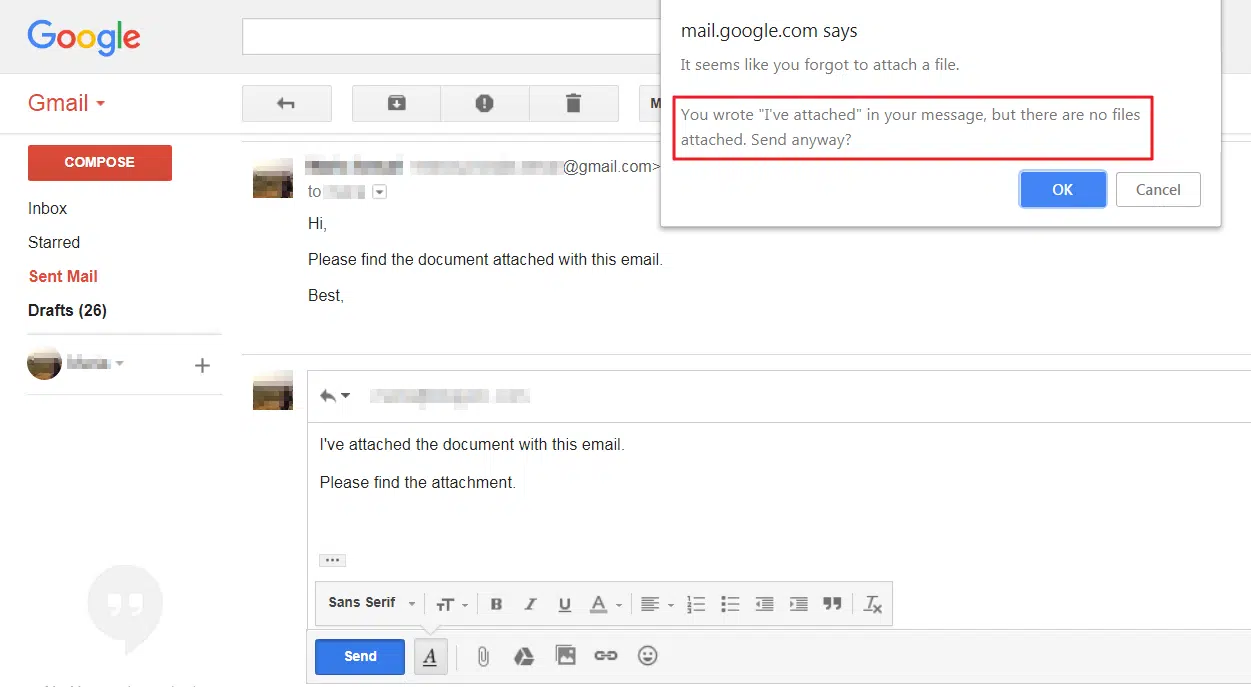Image resolution: width=1251 pixels, height=687 pixels.
Task: Insert files using Google Drive icon
Action: pyautogui.click(x=524, y=657)
